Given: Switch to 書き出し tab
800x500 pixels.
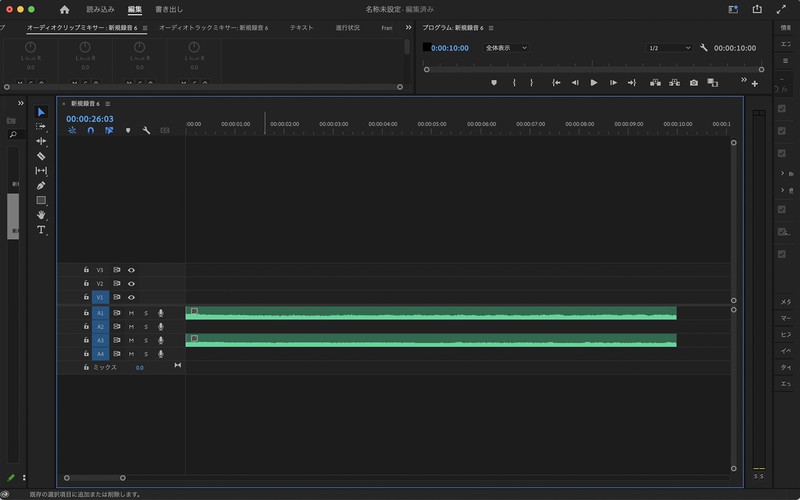Looking at the screenshot, I should pyautogui.click(x=169, y=9).
